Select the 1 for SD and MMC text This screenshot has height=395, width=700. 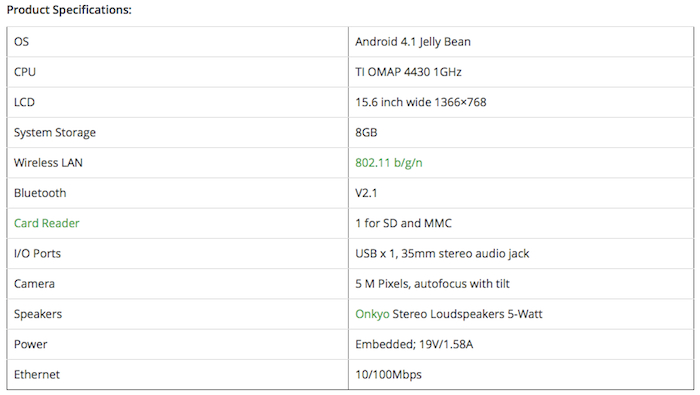(x=404, y=223)
